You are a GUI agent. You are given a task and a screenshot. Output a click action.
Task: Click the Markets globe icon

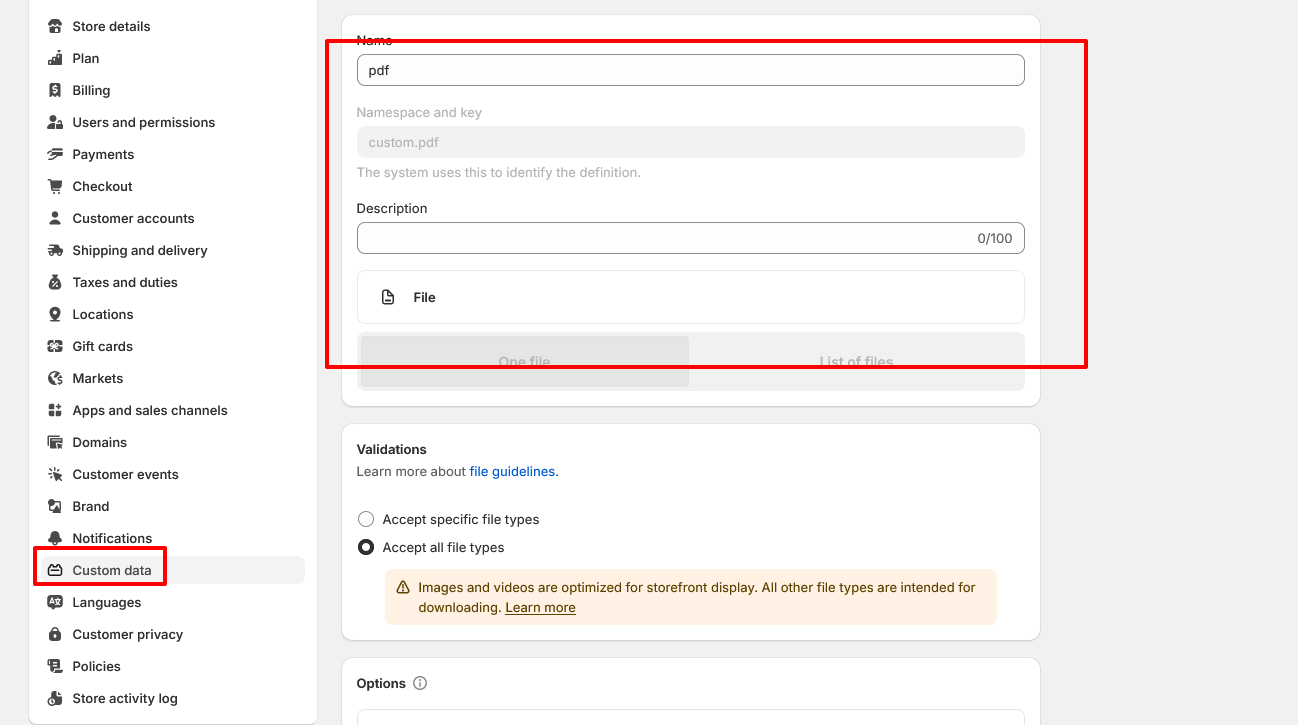(x=55, y=378)
